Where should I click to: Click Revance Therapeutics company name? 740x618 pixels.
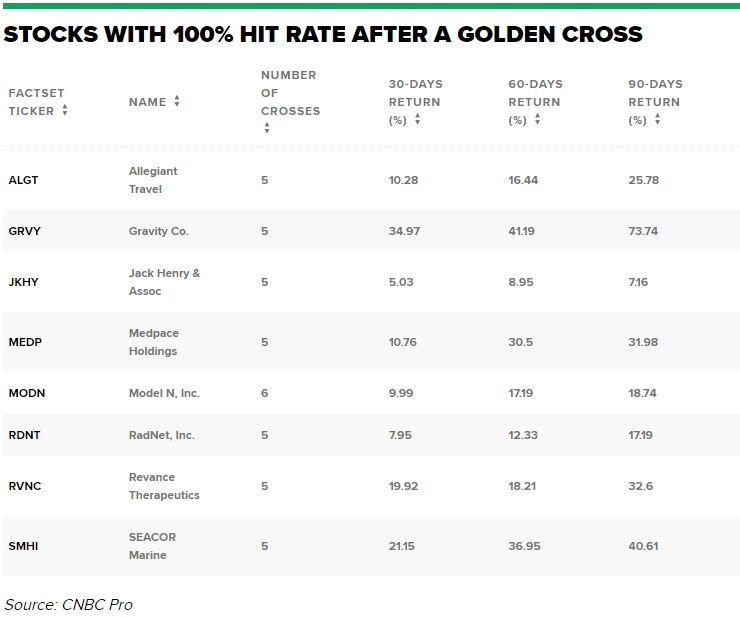point(164,486)
